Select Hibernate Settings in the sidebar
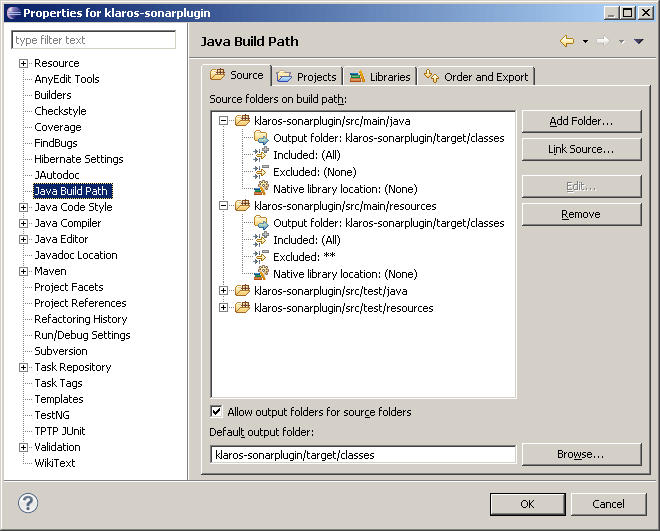The width and height of the screenshot is (660, 531). click(79, 159)
